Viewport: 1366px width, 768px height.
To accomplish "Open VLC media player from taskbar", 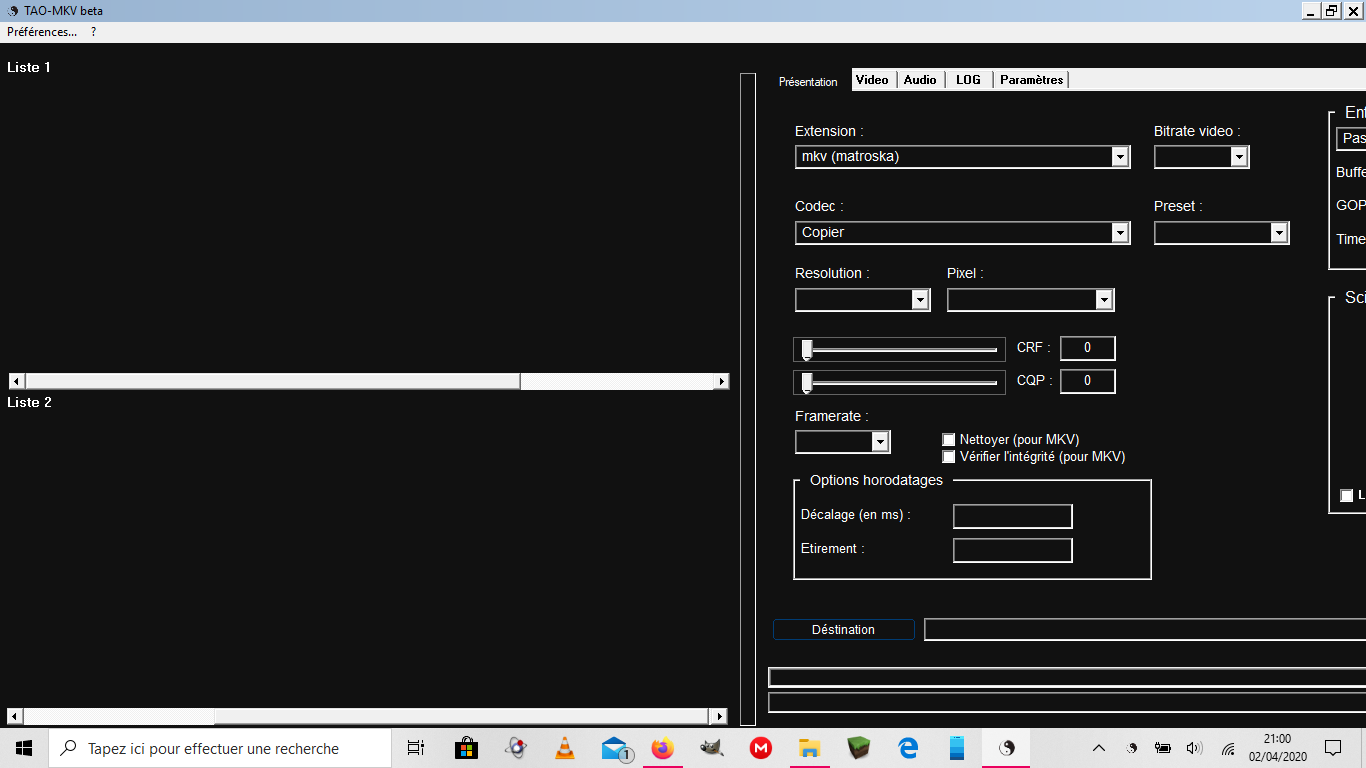I will [564, 748].
